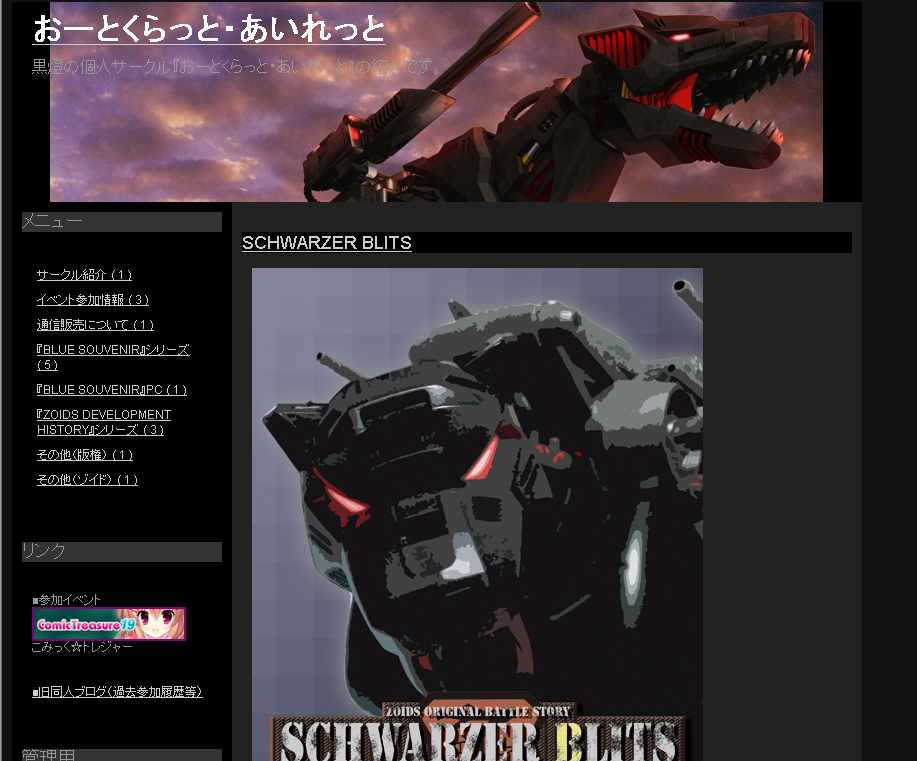Viewport: 917px width, 761px height.
Task: Open the イベント参加情報 (3) category
Action: (x=92, y=299)
